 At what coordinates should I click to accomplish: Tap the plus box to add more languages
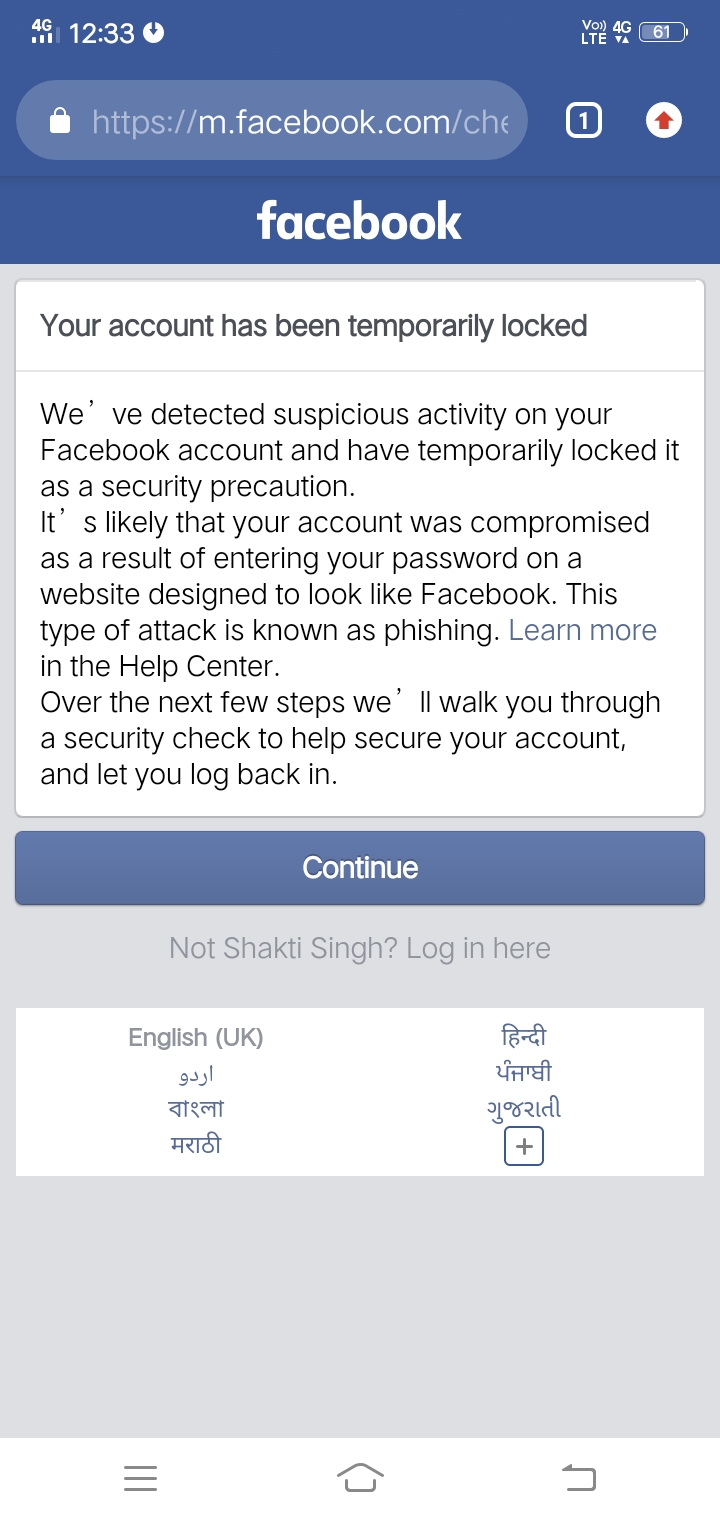[523, 1145]
